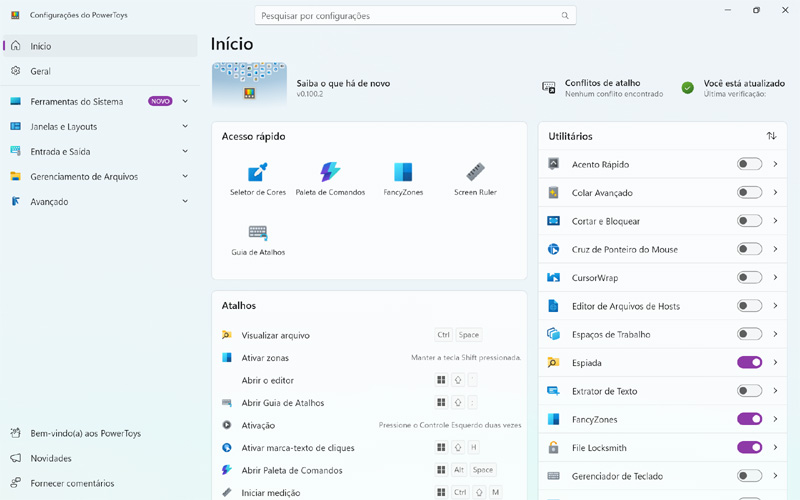Click the Colar Avançado utility icon
The image size is (800, 500).
coord(554,192)
